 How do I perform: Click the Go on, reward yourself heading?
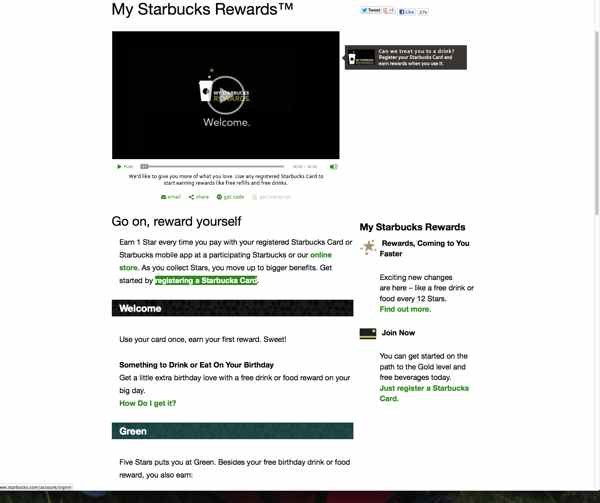(176, 221)
